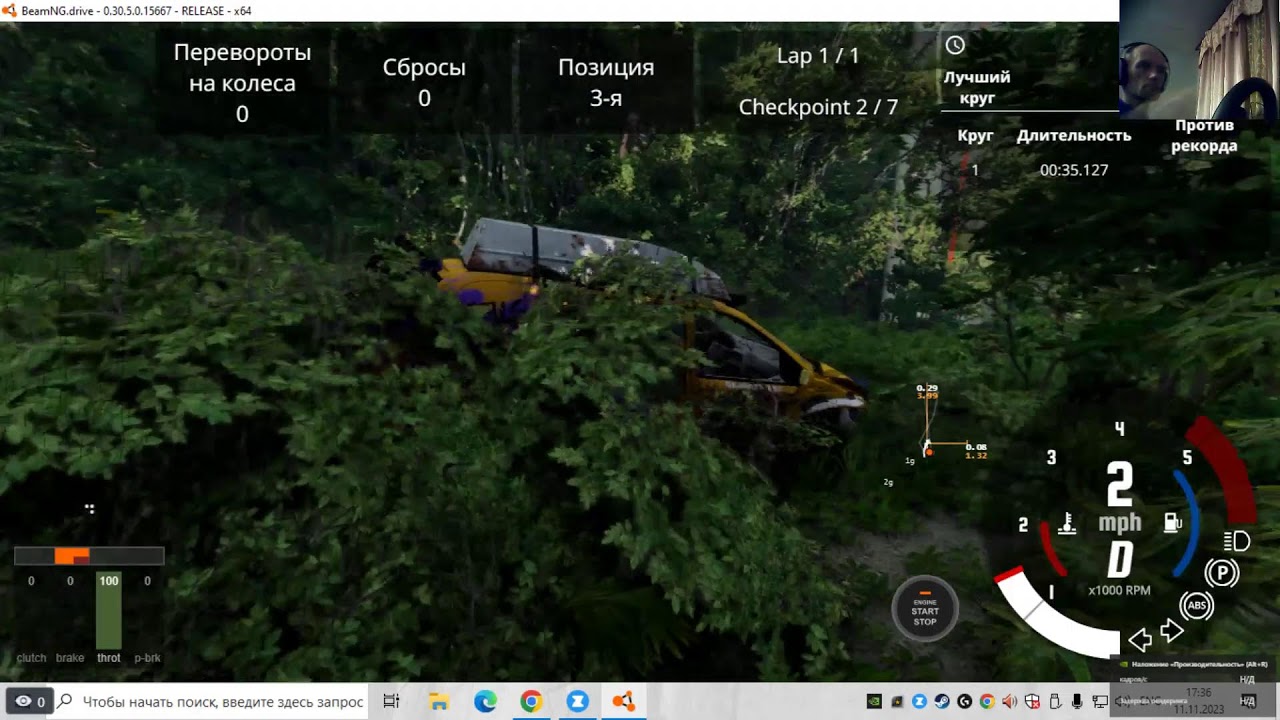This screenshot has width=1280, height=720.
Task: Click the Лучший круг heading
Action: [x=977, y=88]
